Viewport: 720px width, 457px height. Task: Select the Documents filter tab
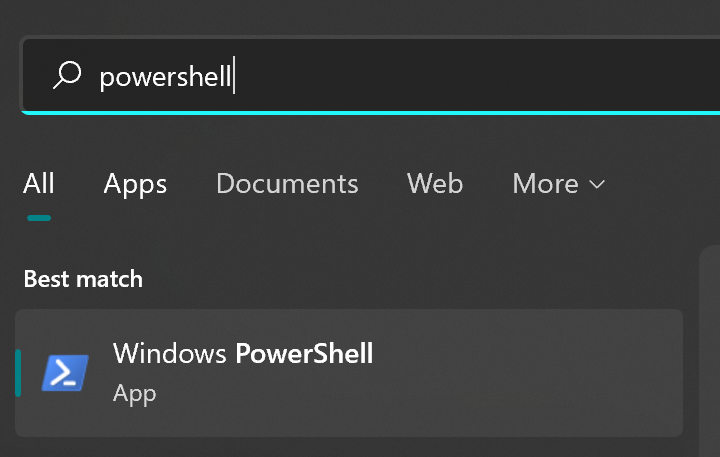pyautogui.click(x=287, y=184)
